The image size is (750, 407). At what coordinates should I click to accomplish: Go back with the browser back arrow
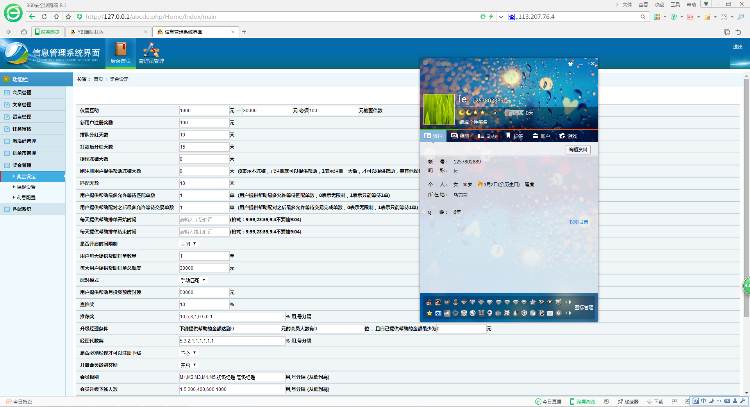(x=32, y=16)
